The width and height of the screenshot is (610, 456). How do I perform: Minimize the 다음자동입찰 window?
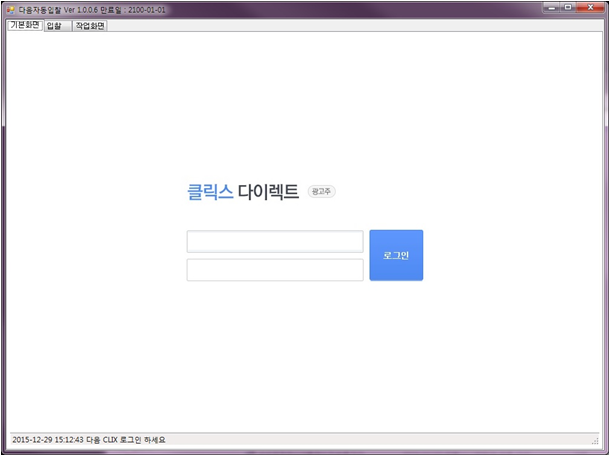click(552, 7)
